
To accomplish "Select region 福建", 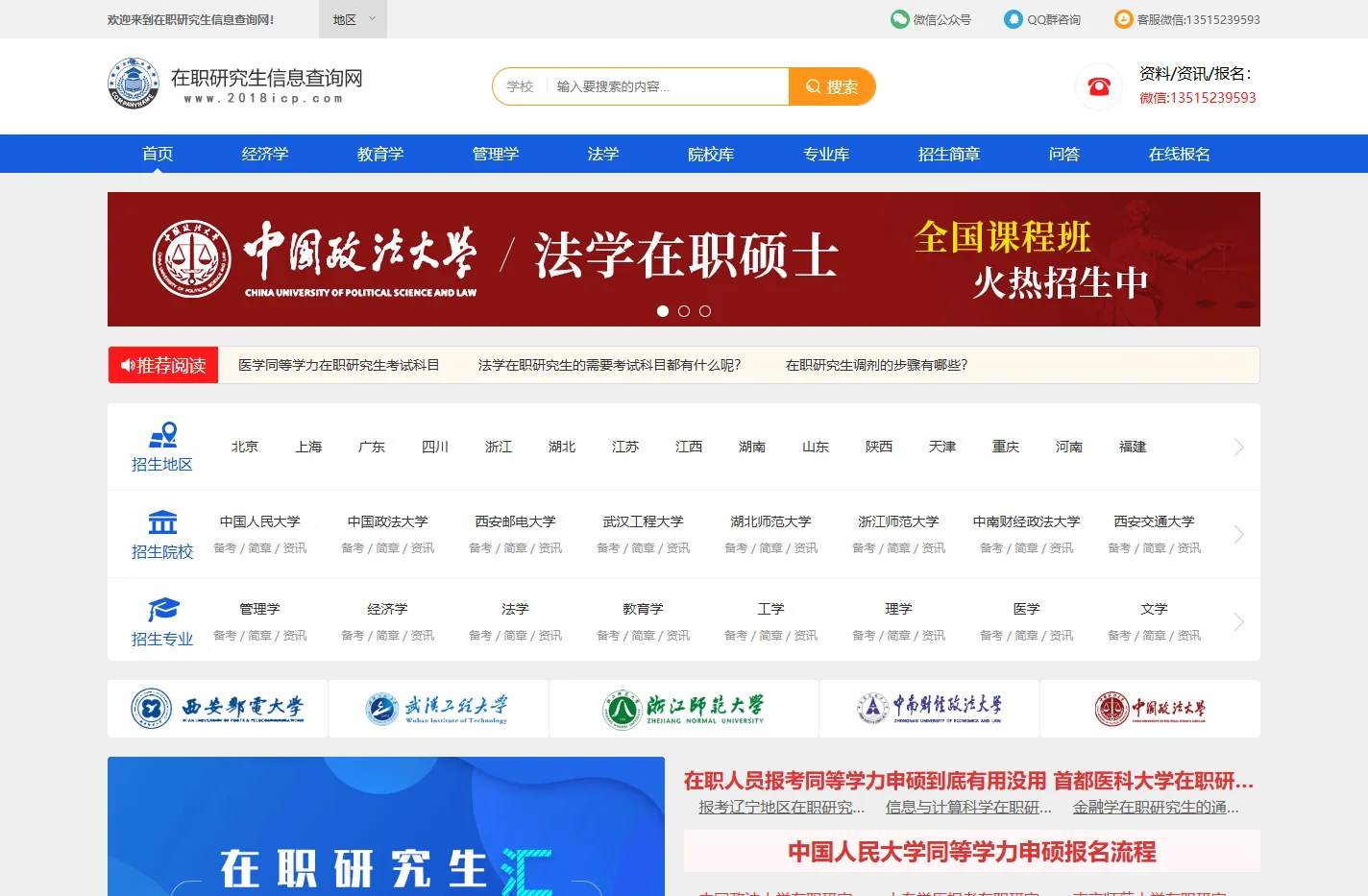I will (x=1133, y=447).
